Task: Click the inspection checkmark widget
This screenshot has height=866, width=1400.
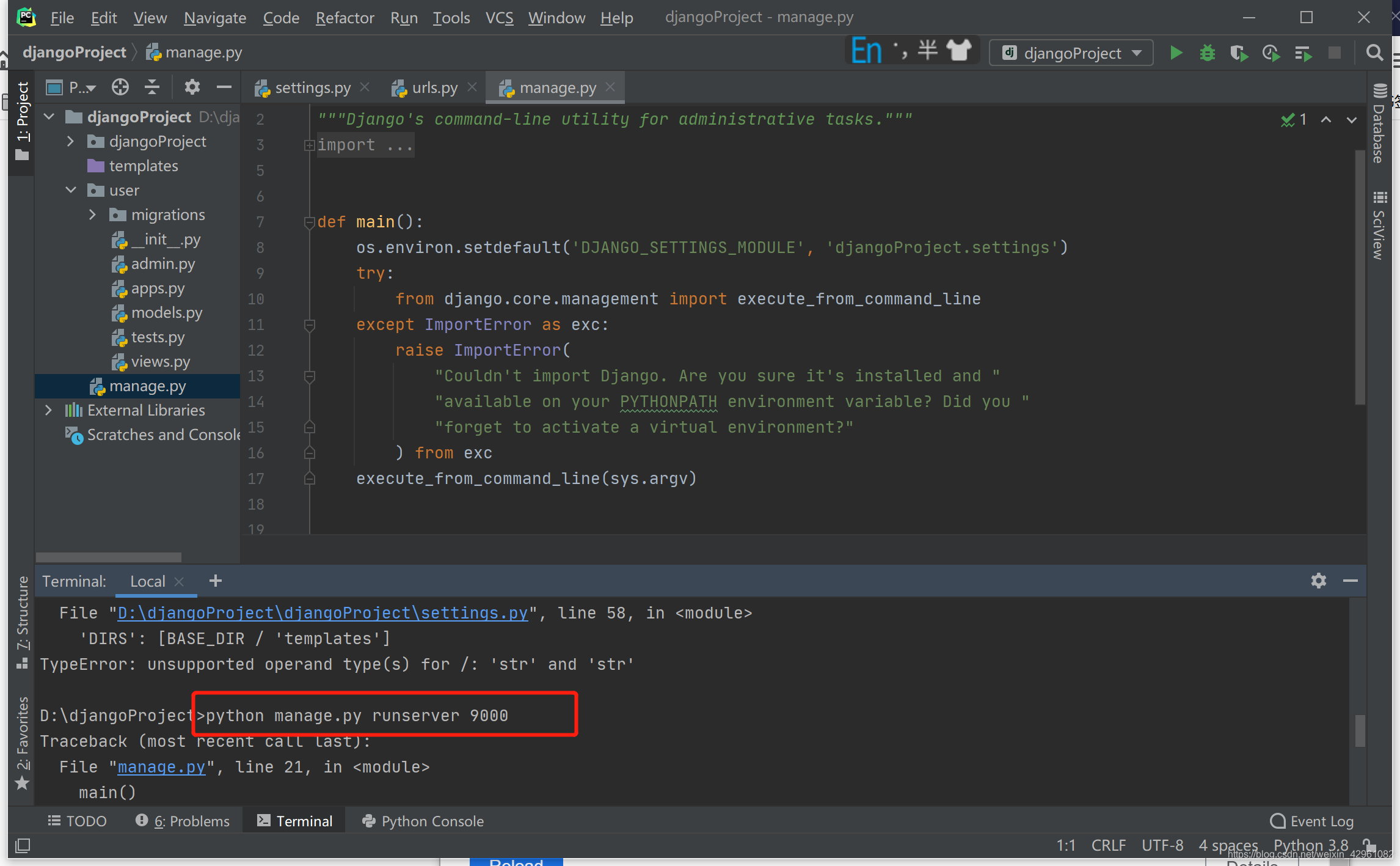Action: [x=1294, y=120]
